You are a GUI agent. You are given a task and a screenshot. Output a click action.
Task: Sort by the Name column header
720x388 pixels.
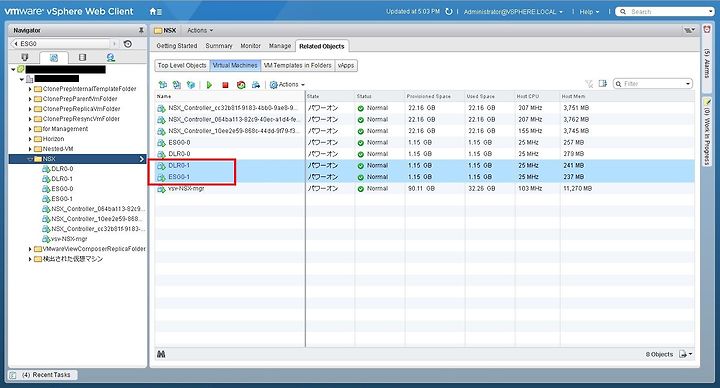[x=230, y=96]
